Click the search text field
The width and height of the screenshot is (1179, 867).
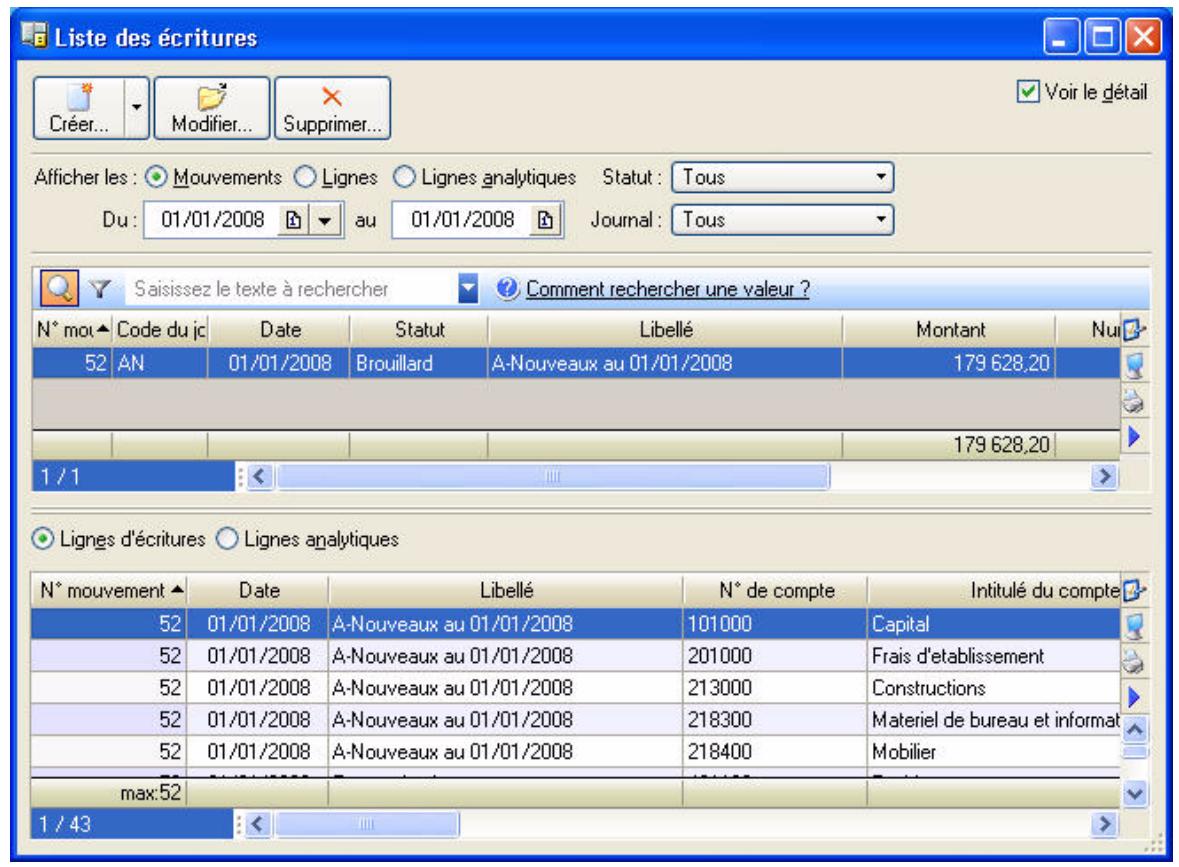click(x=290, y=289)
